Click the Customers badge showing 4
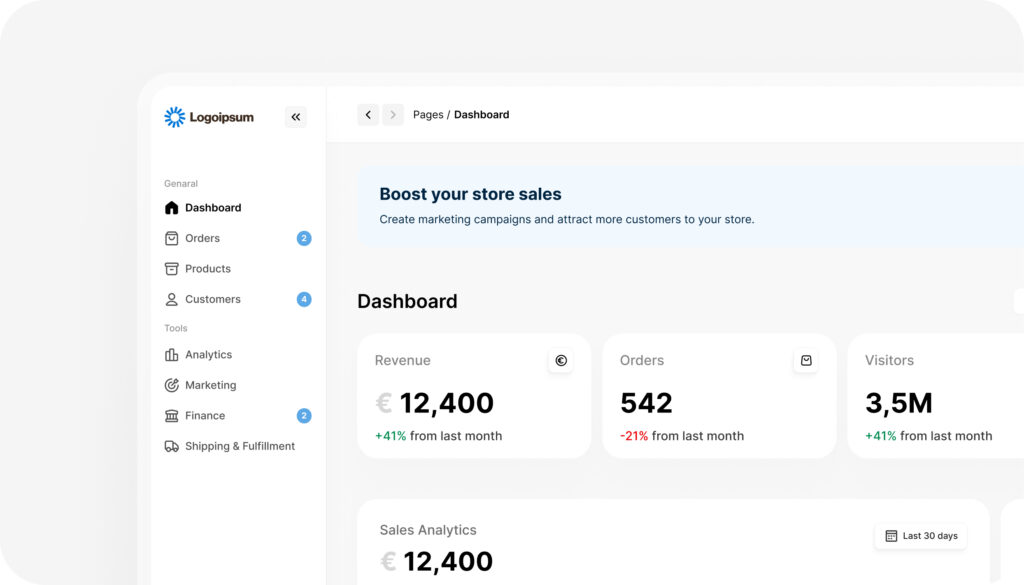 click(x=304, y=299)
